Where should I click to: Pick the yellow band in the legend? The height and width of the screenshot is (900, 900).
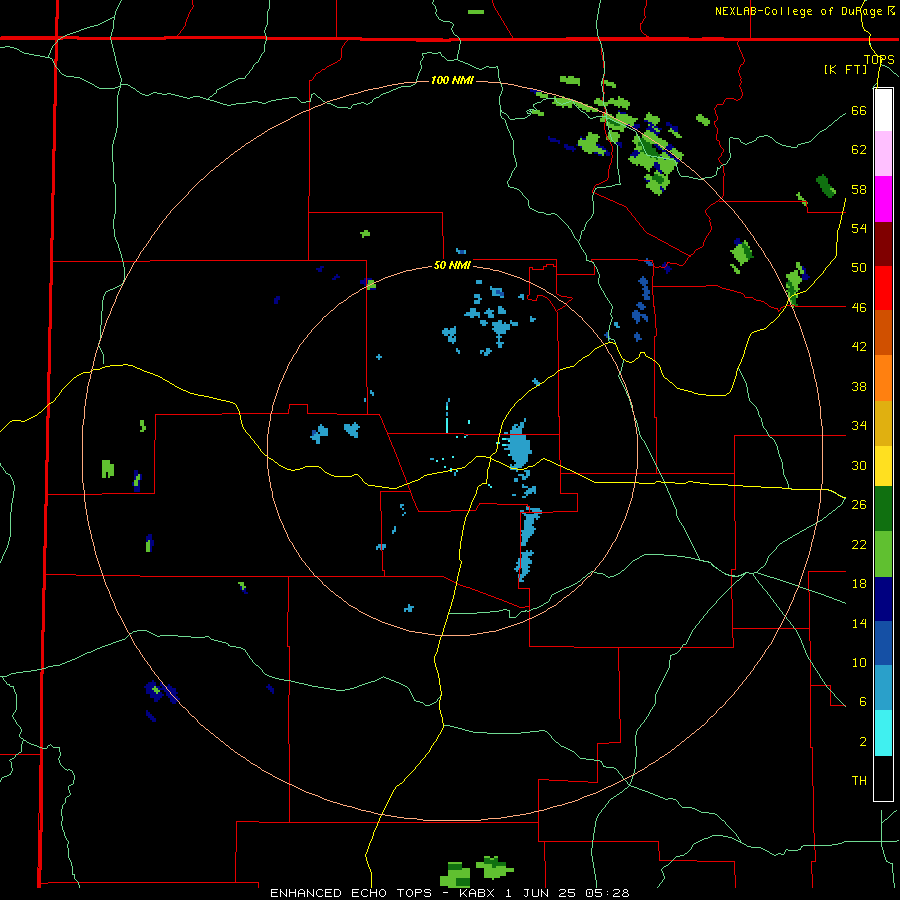(x=883, y=465)
